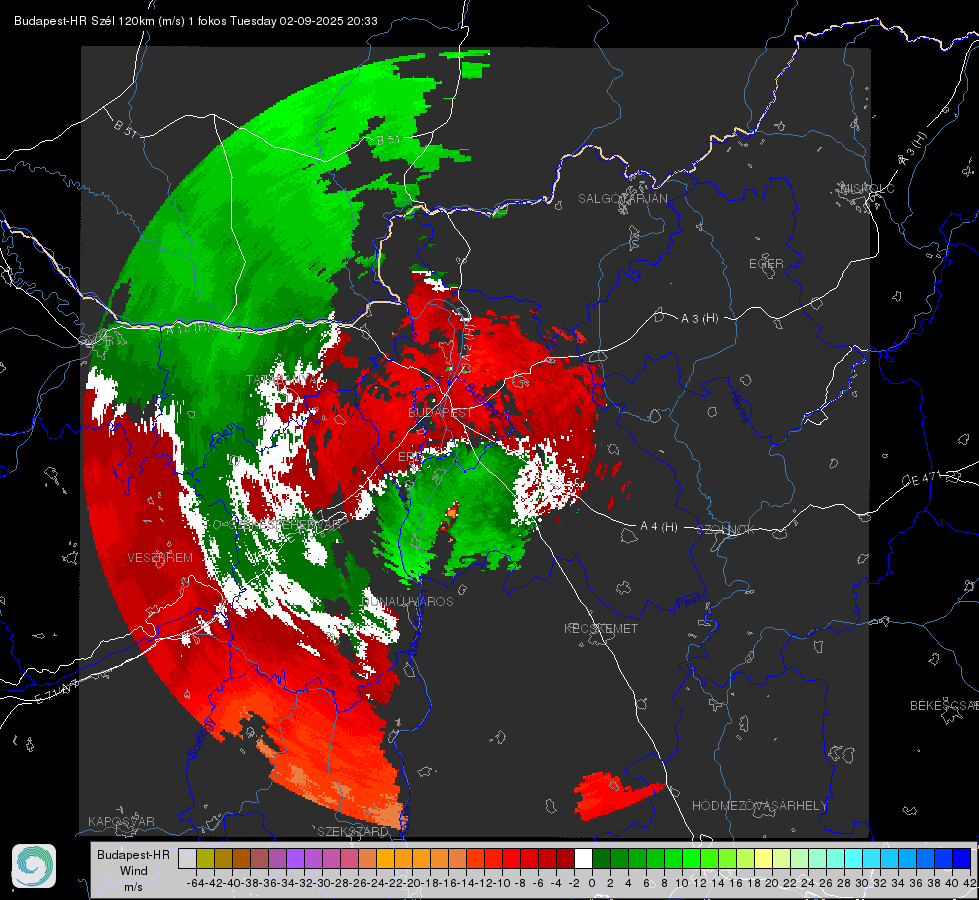
Task: Click the darkest green swatch after white
Action: click(601, 858)
